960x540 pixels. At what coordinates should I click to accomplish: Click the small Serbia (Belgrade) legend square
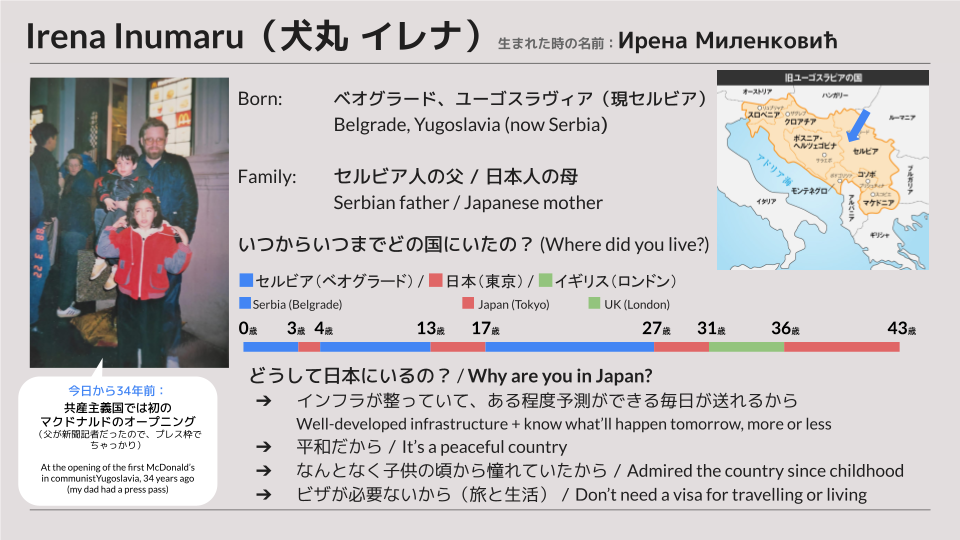tap(245, 303)
